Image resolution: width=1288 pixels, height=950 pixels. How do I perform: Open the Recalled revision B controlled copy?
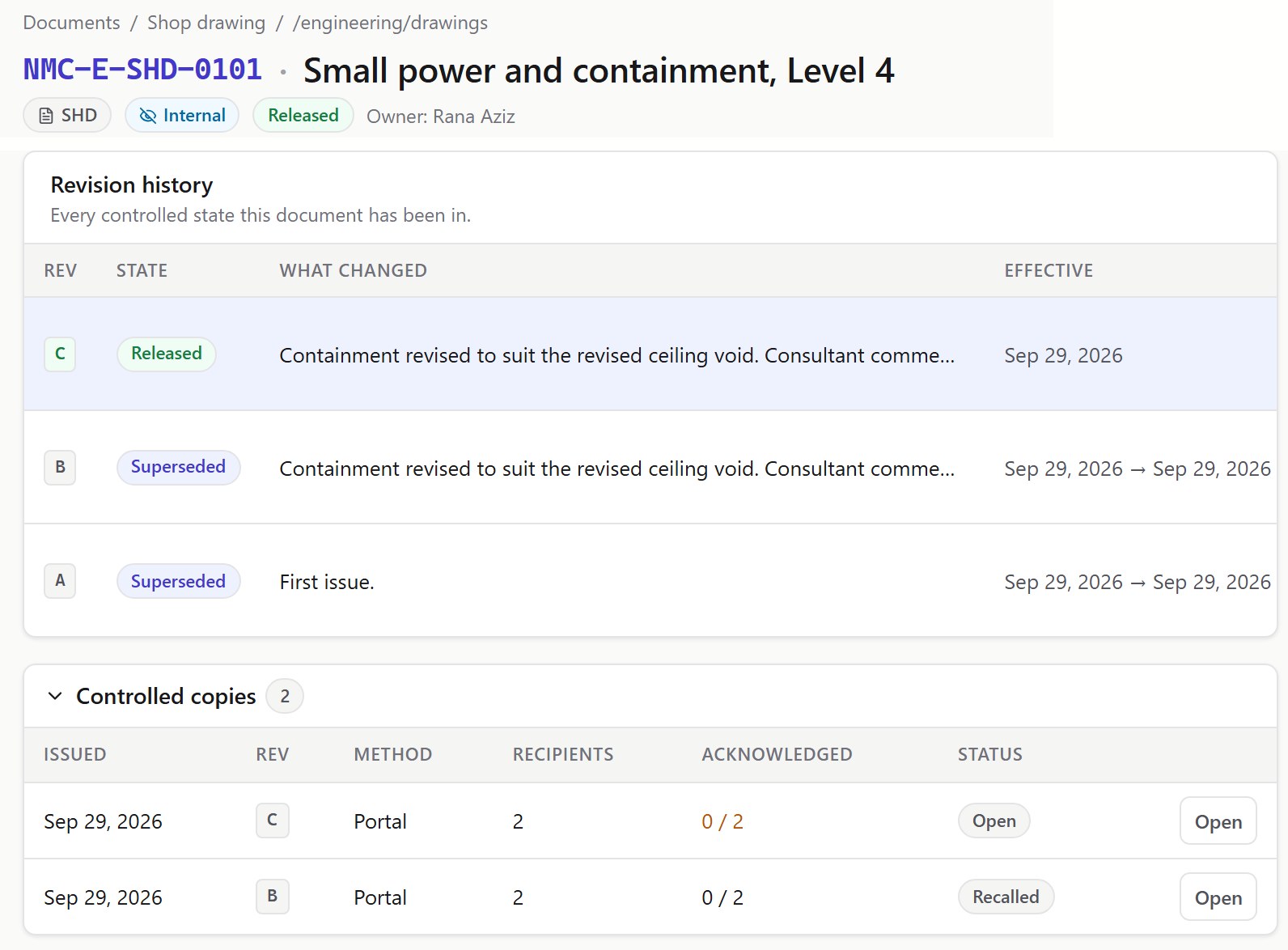[x=1218, y=897]
